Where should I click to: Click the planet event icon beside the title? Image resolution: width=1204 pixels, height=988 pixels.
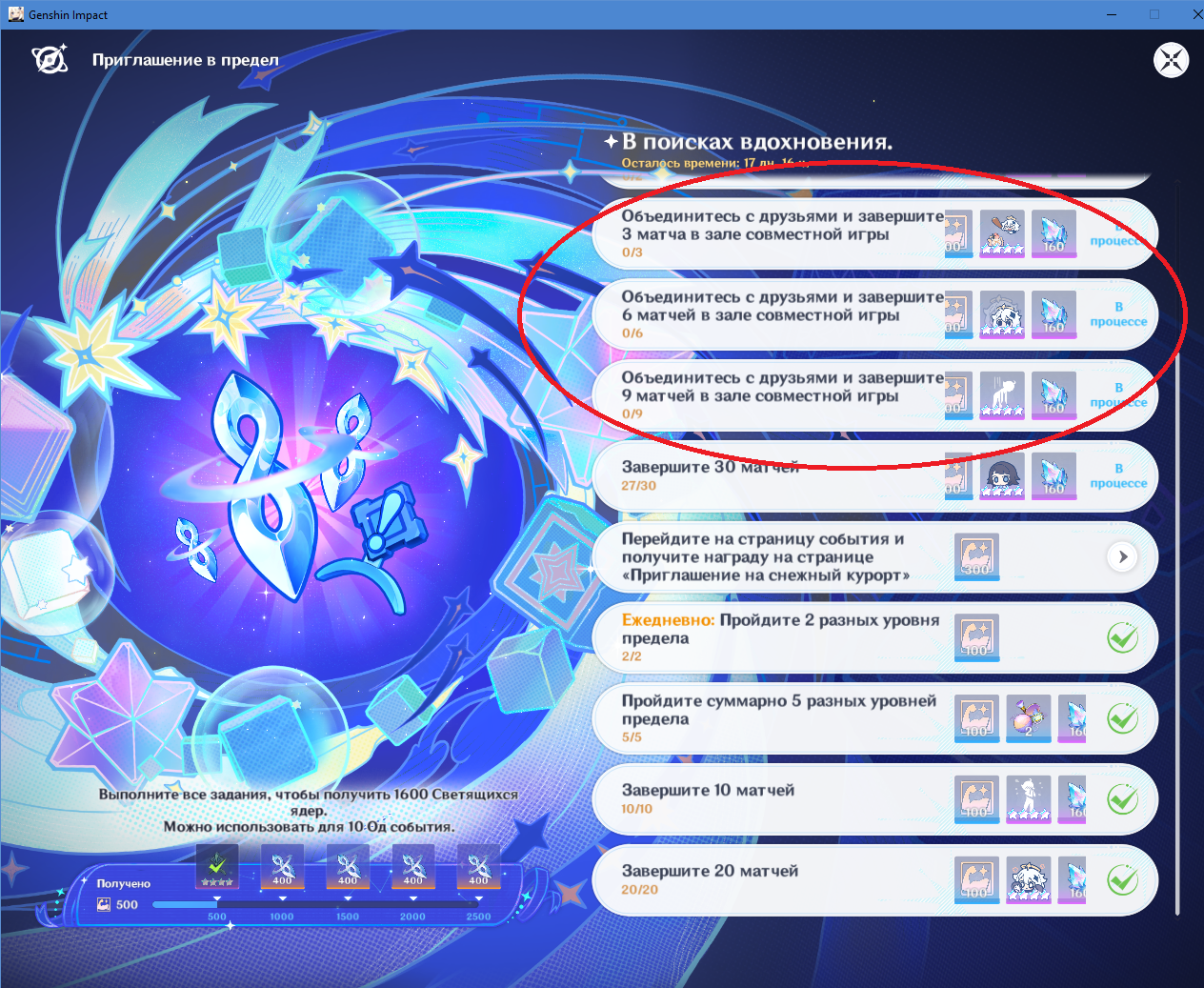50,59
